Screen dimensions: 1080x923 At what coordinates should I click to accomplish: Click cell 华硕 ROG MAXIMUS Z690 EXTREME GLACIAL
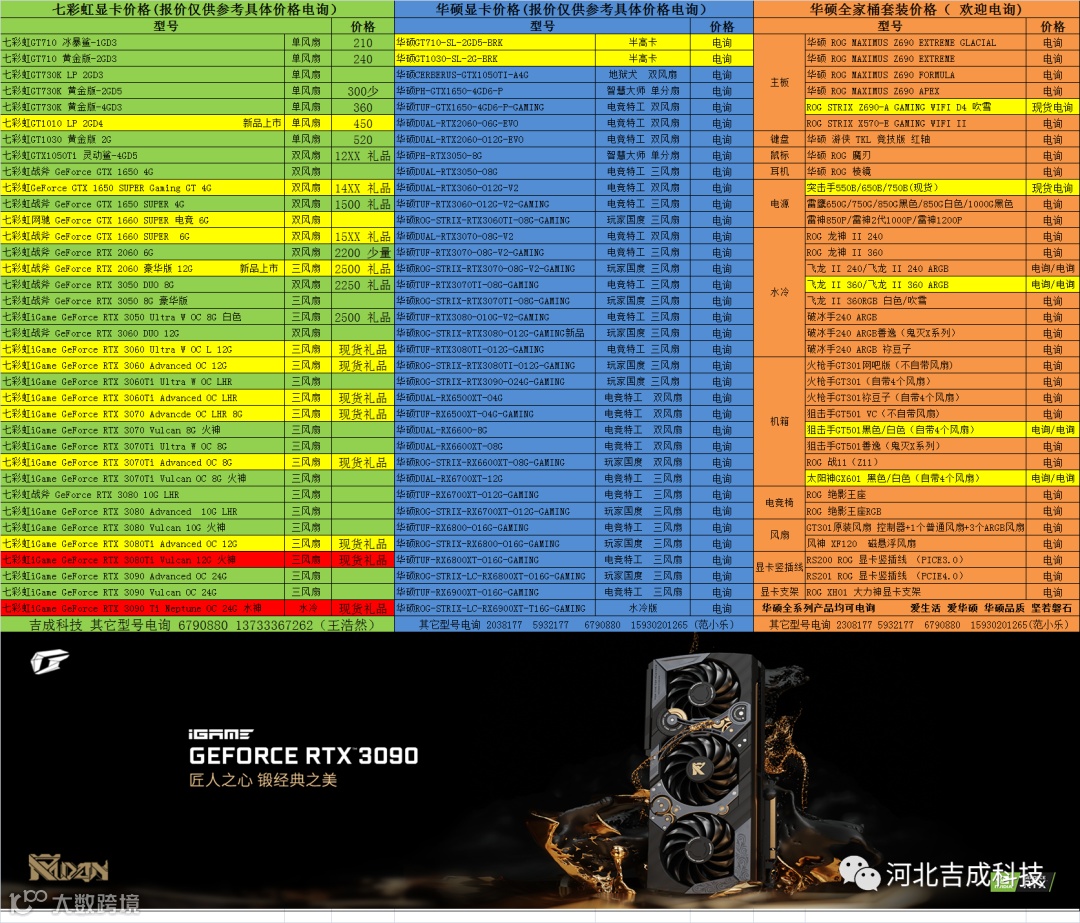coord(915,42)
